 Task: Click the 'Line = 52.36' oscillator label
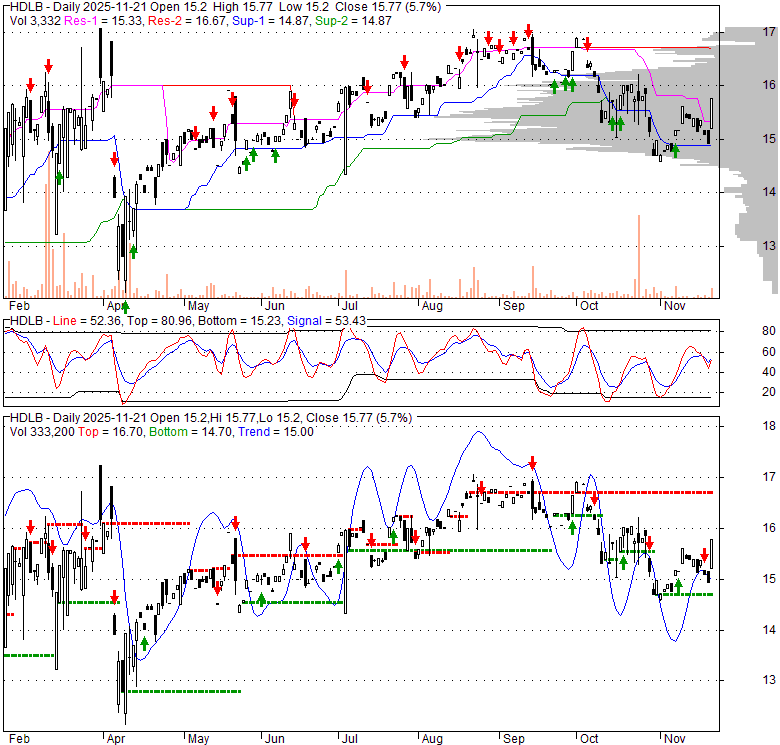[87, 321]
